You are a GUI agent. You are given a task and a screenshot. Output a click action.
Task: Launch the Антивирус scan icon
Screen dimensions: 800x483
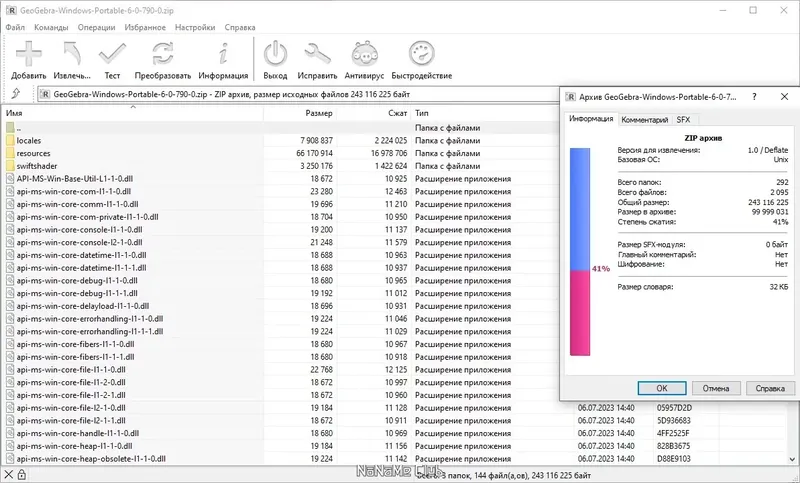[x=364, y=54]
